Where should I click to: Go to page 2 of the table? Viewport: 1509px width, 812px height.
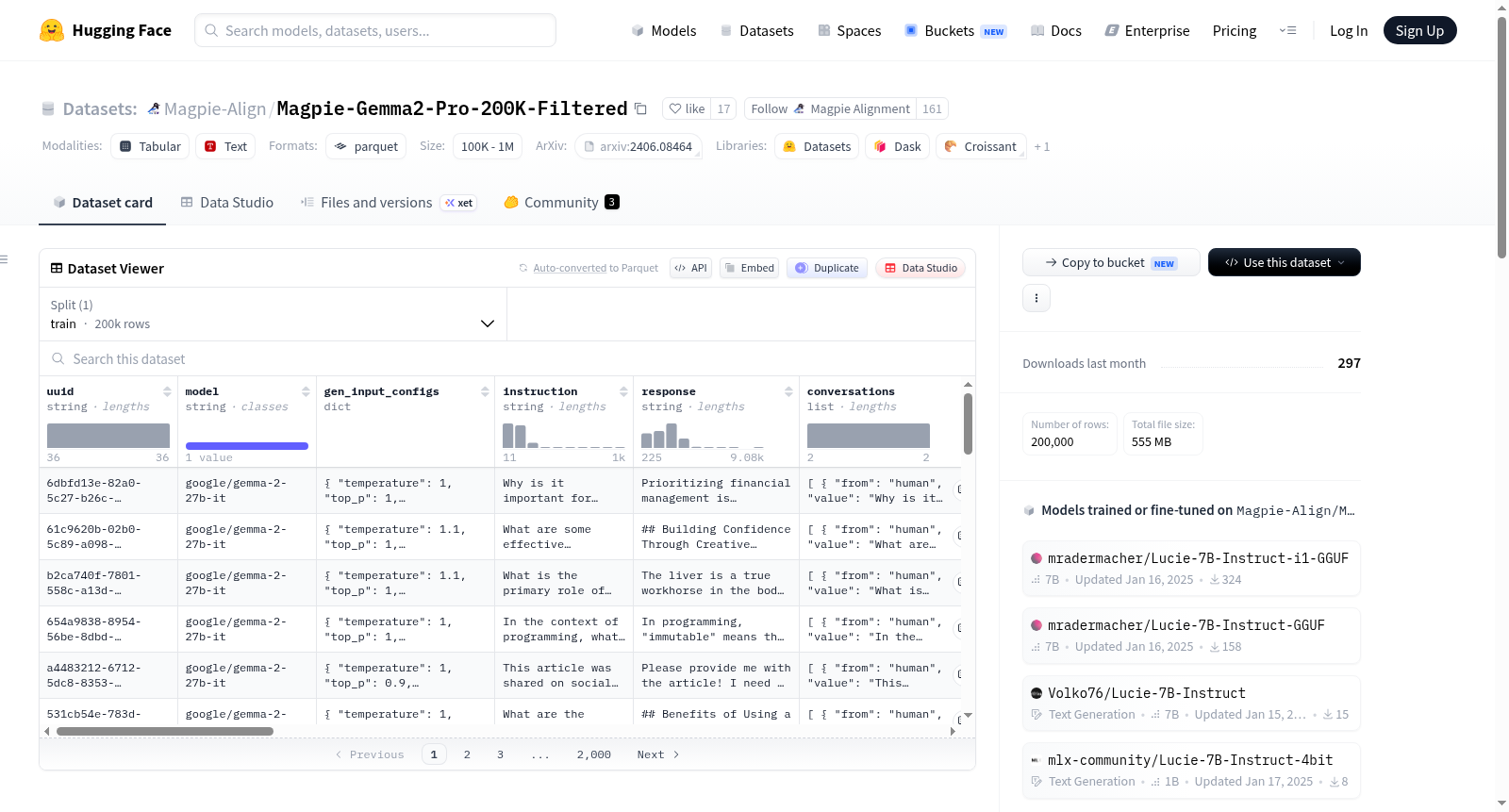[467, 754]
